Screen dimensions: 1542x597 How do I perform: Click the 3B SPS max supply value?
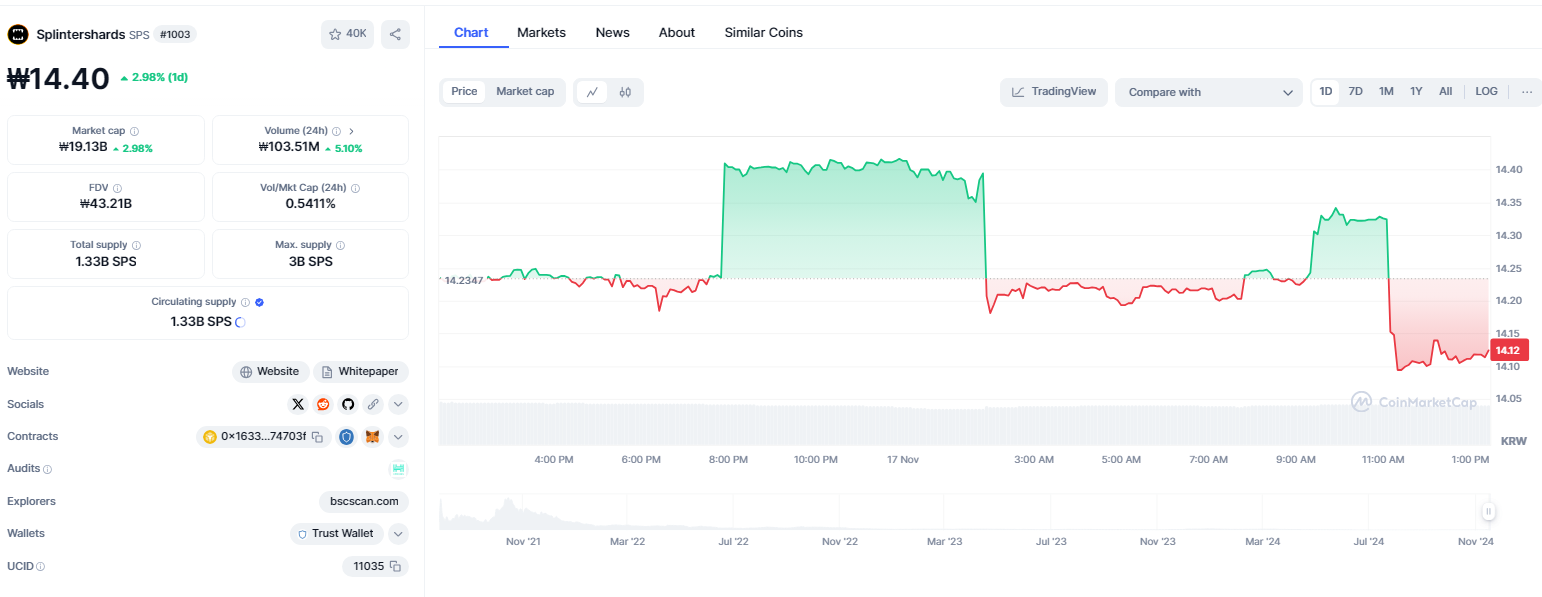point(310,262)
